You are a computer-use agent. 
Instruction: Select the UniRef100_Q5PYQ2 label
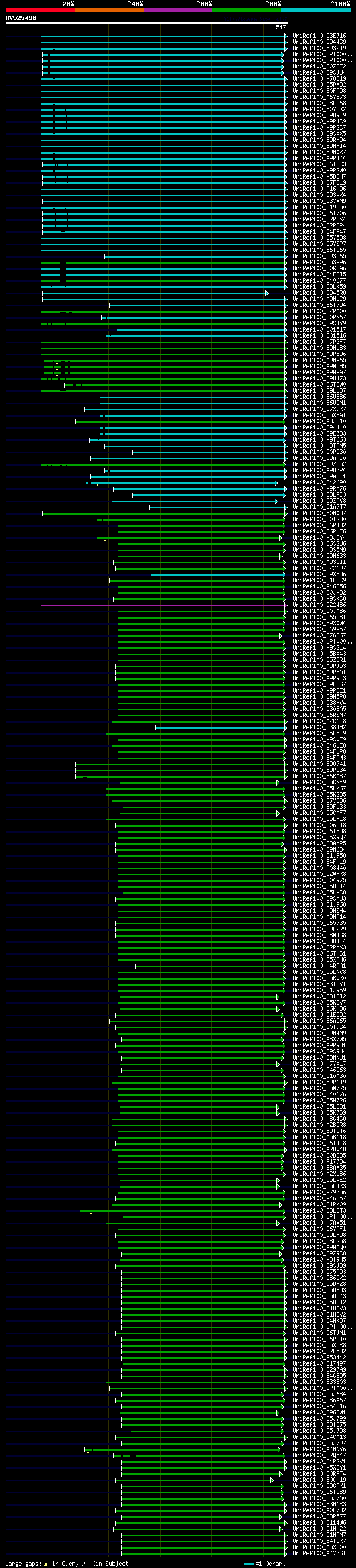point(319,85)
